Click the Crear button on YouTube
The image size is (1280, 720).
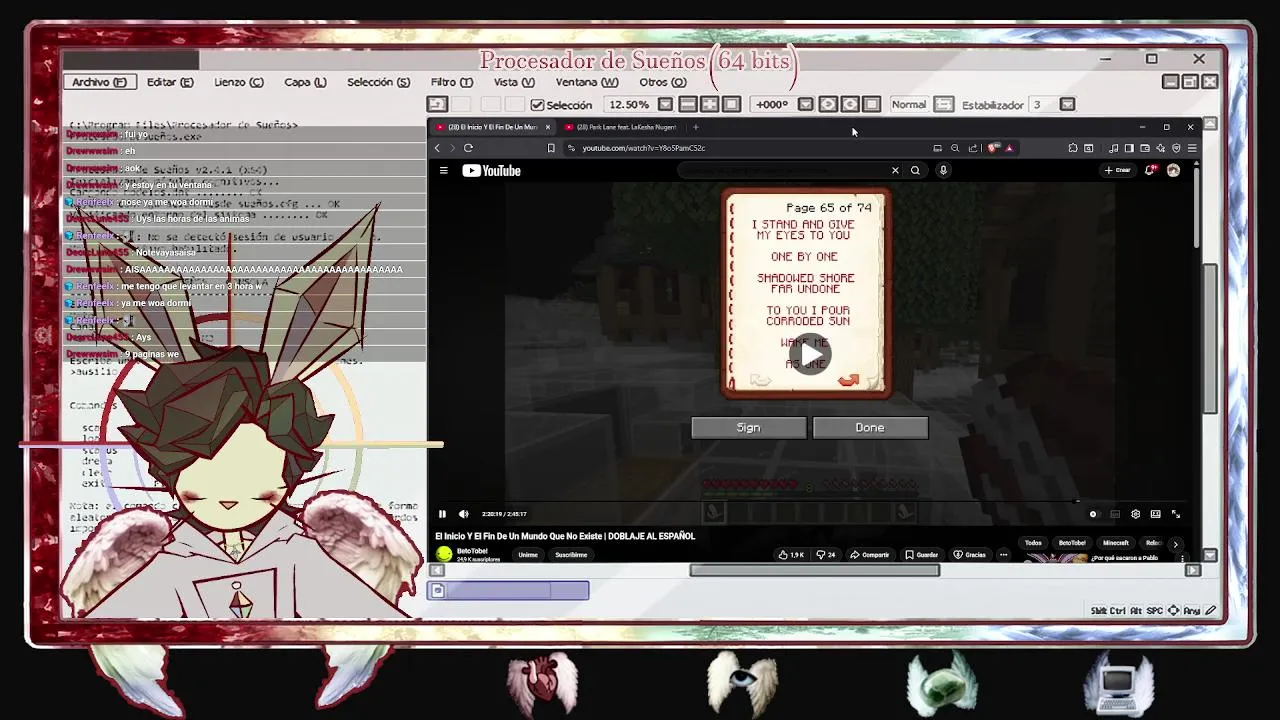(1117, 171)
